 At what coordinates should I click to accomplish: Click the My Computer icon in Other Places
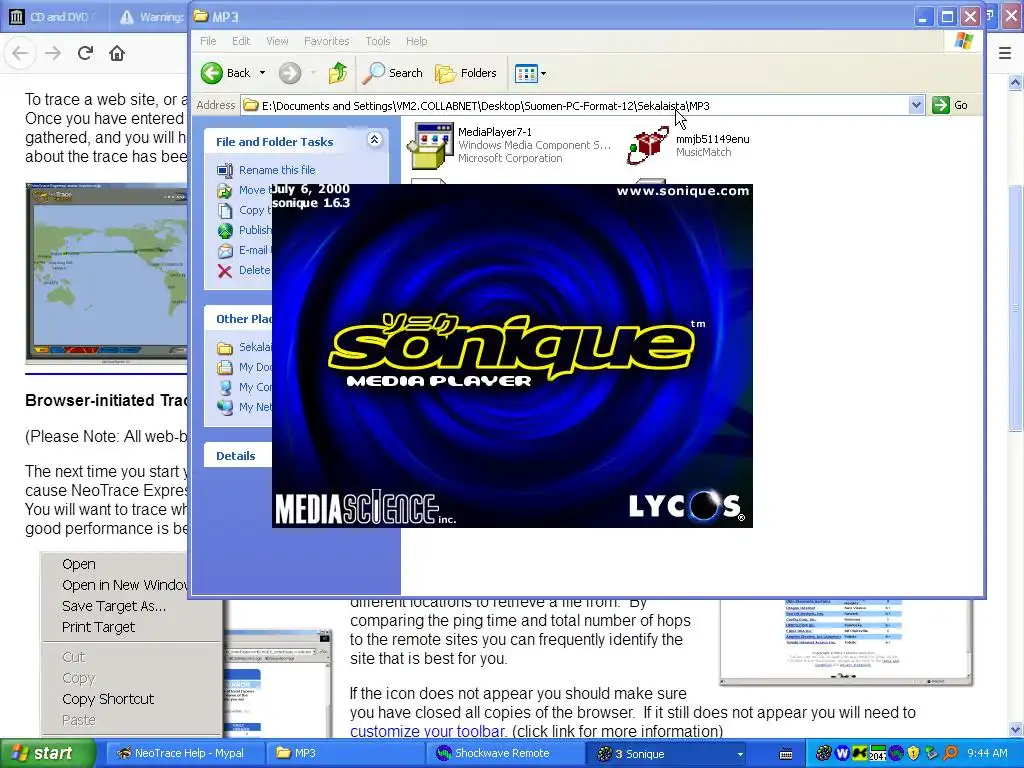tap(225, 387)
